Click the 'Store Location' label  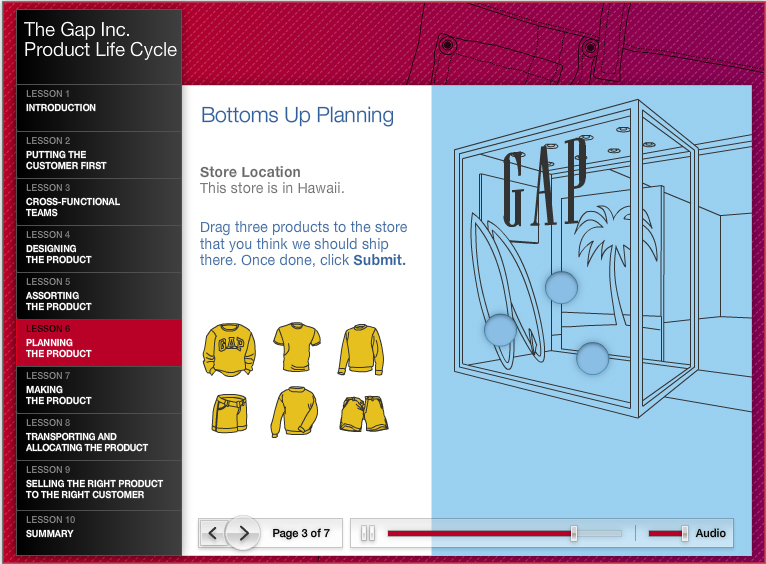coord(250,172)
